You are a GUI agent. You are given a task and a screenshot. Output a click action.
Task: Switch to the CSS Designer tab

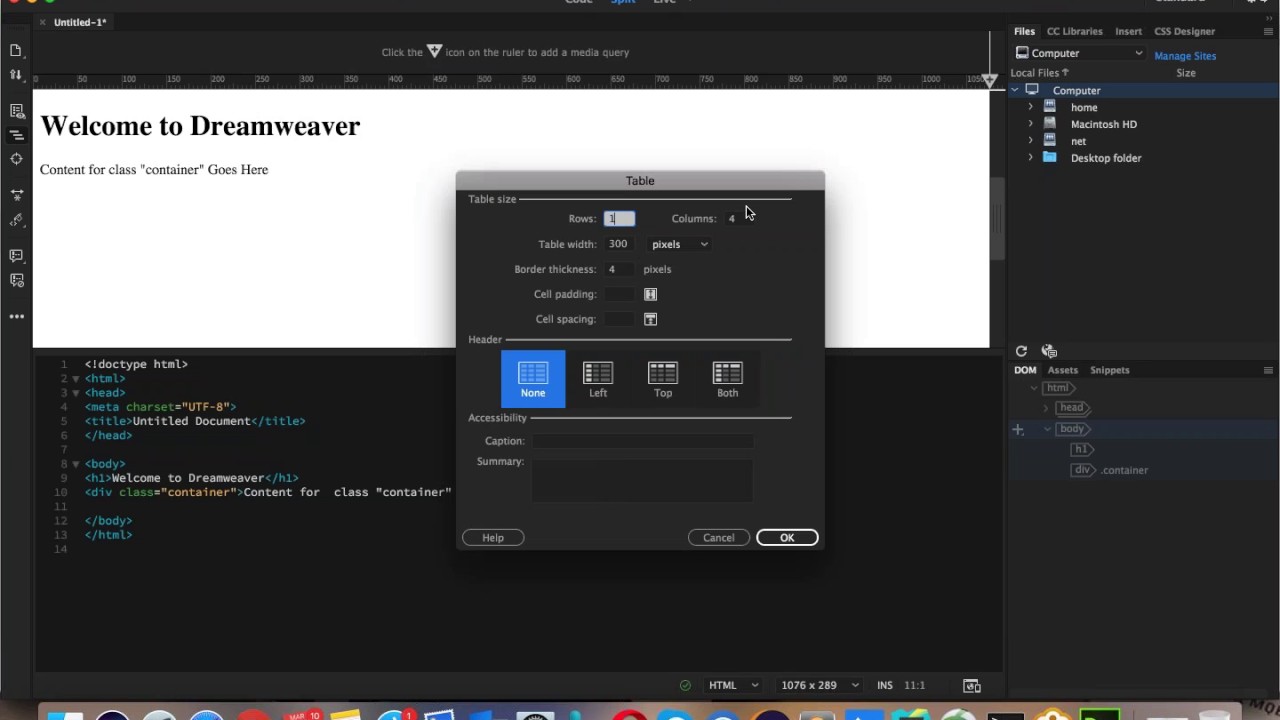tap(1184, 31)
